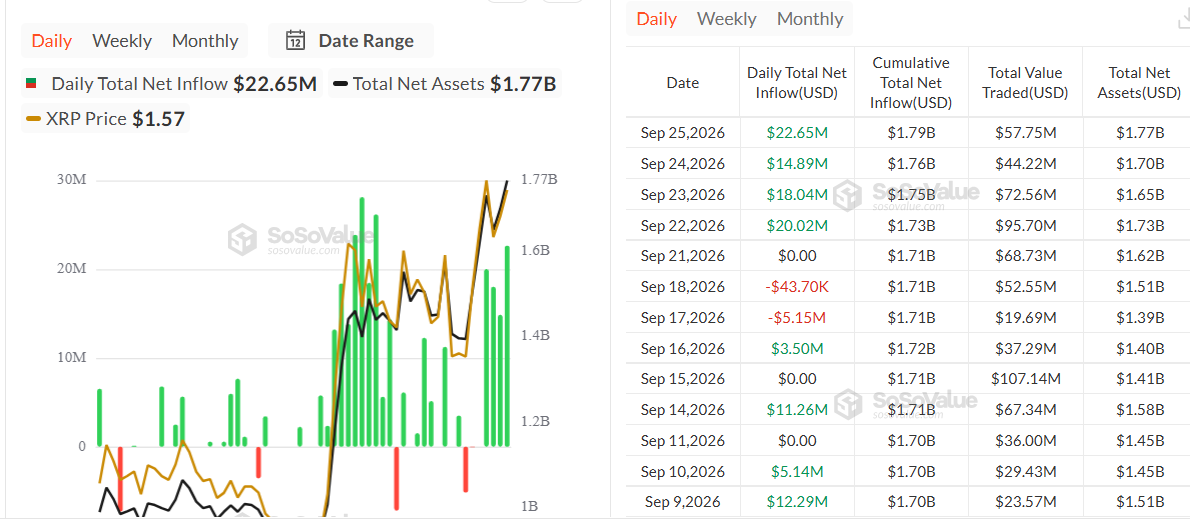Image resolution: width=1190 pixels, height=520 pixels.
Task: Click the $5.14M net inflow cell
Action: tap(797, 471)
